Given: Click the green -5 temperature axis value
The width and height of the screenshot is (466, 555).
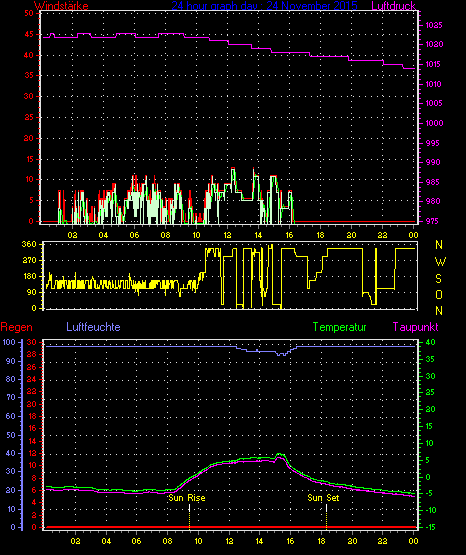Looking at the screenshot, I should pos(428,493).
